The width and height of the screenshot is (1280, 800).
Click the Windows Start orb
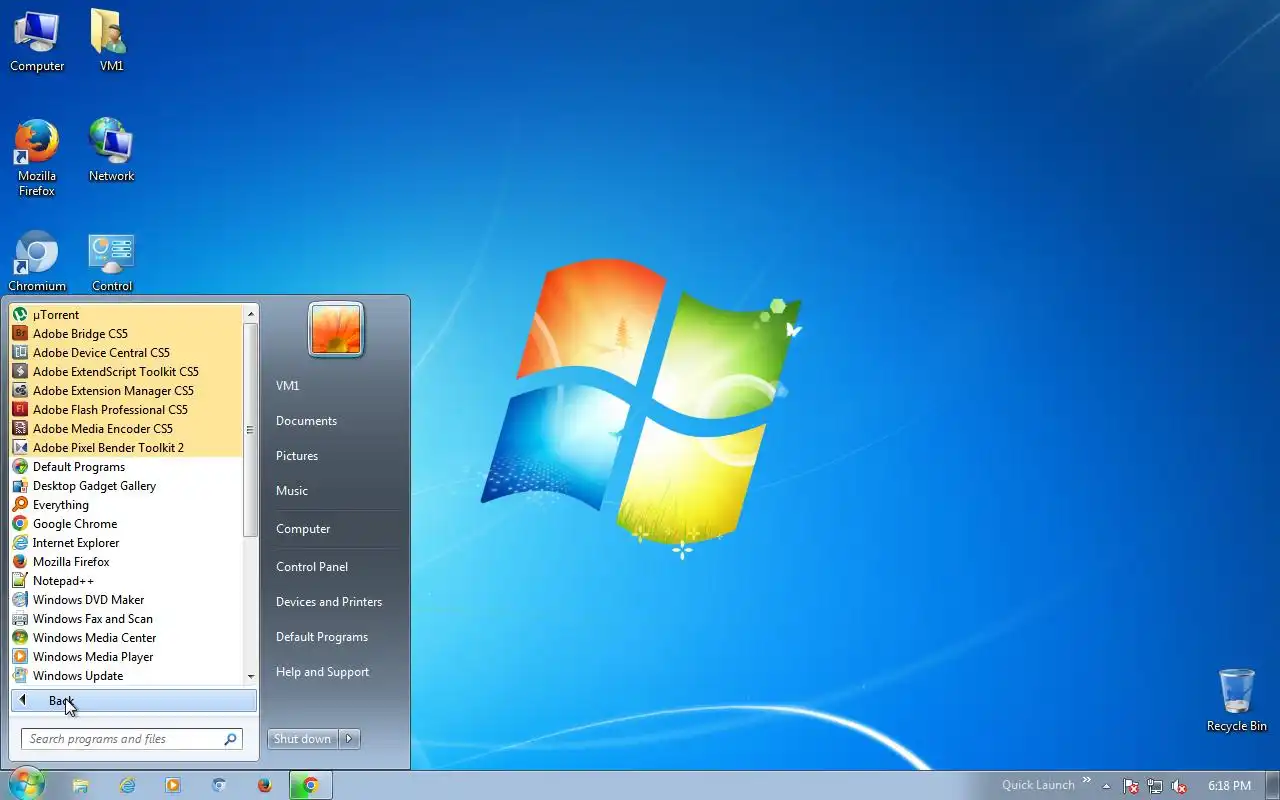pyautogui.click(x=27, y=784)
